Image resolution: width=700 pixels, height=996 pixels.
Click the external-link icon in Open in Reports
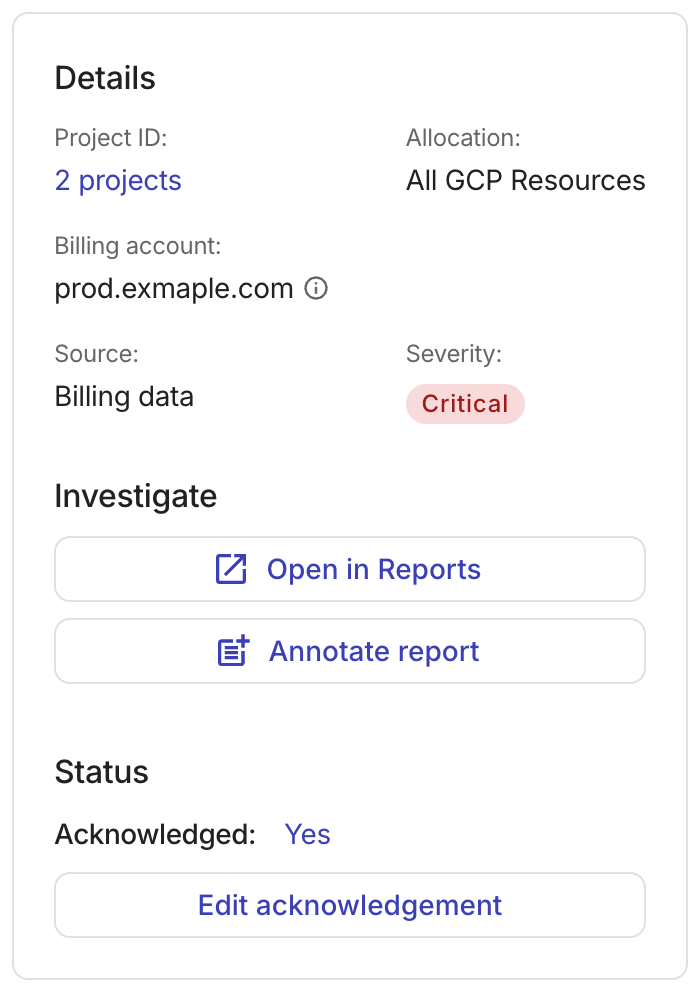tap(231, 569)
